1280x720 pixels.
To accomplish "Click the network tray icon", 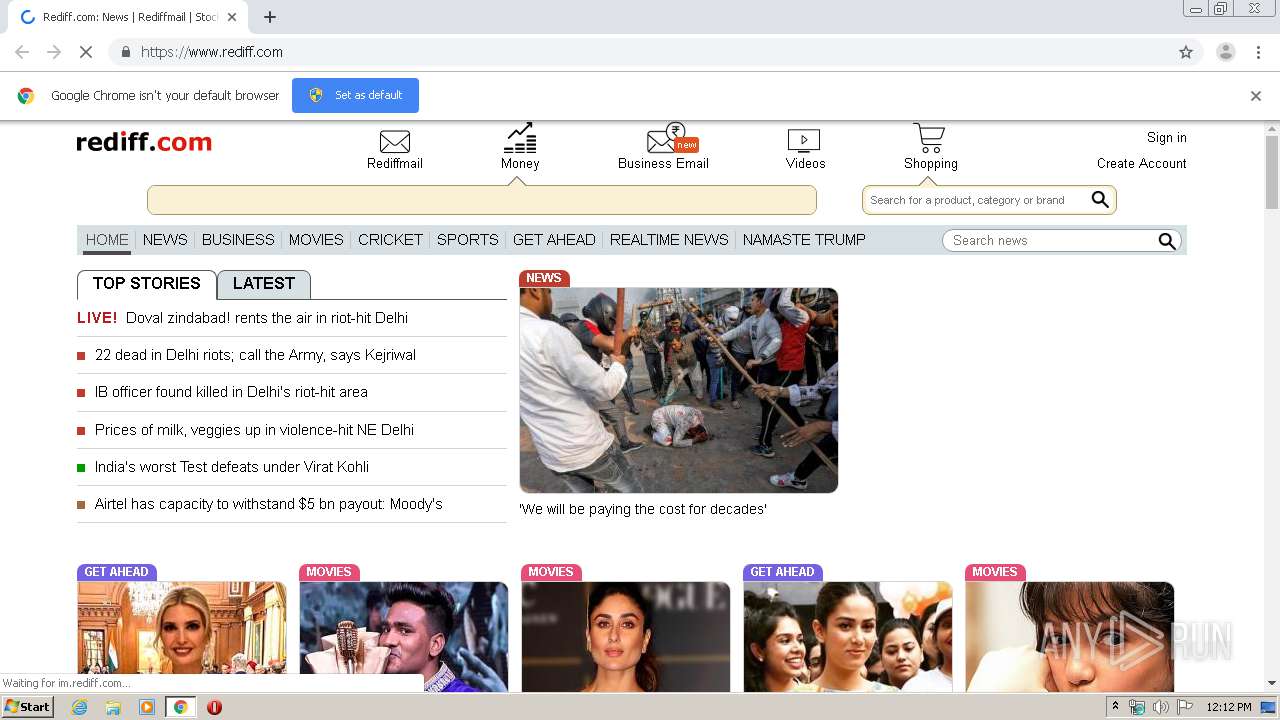I will [x=1137, y=707].
